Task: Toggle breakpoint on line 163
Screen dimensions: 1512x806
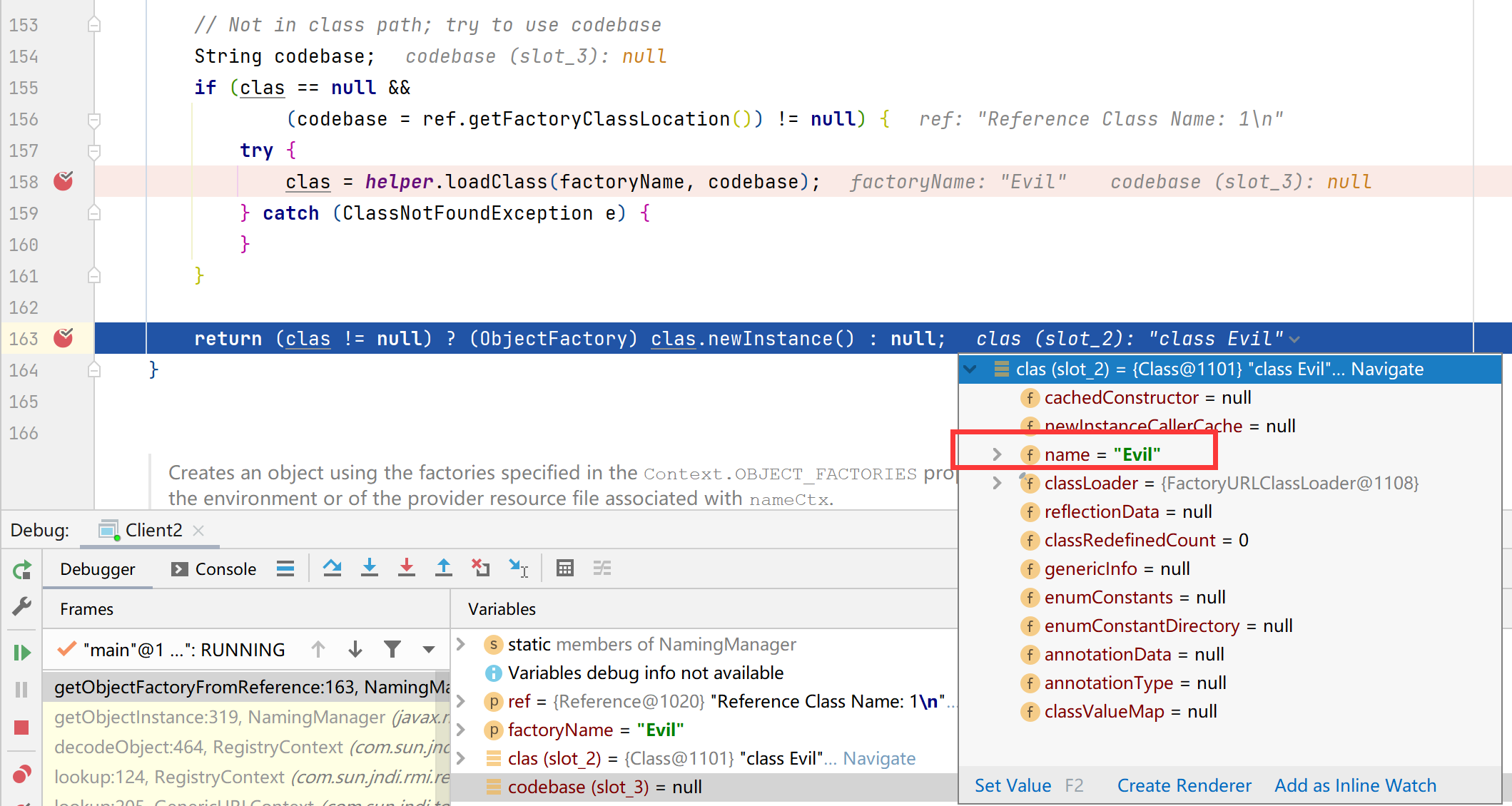Action: point(64,338)
